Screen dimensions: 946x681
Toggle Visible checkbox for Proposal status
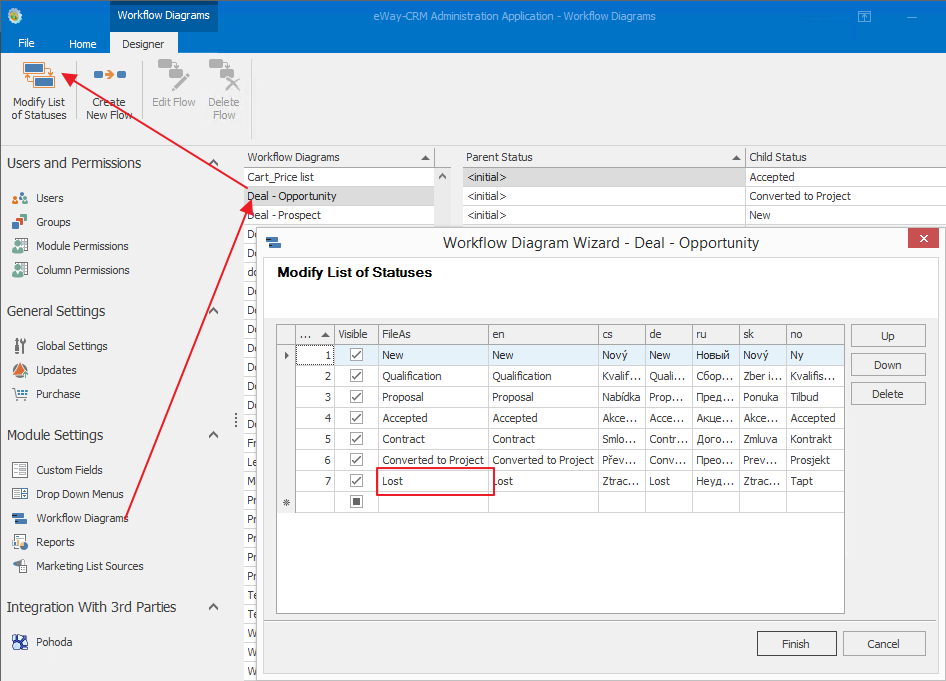357,397
